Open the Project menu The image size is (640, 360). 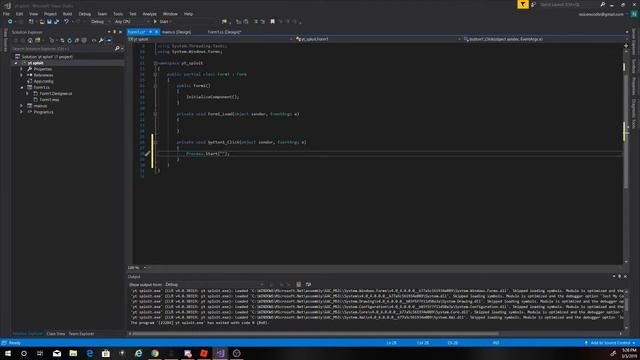coord(50,14)
